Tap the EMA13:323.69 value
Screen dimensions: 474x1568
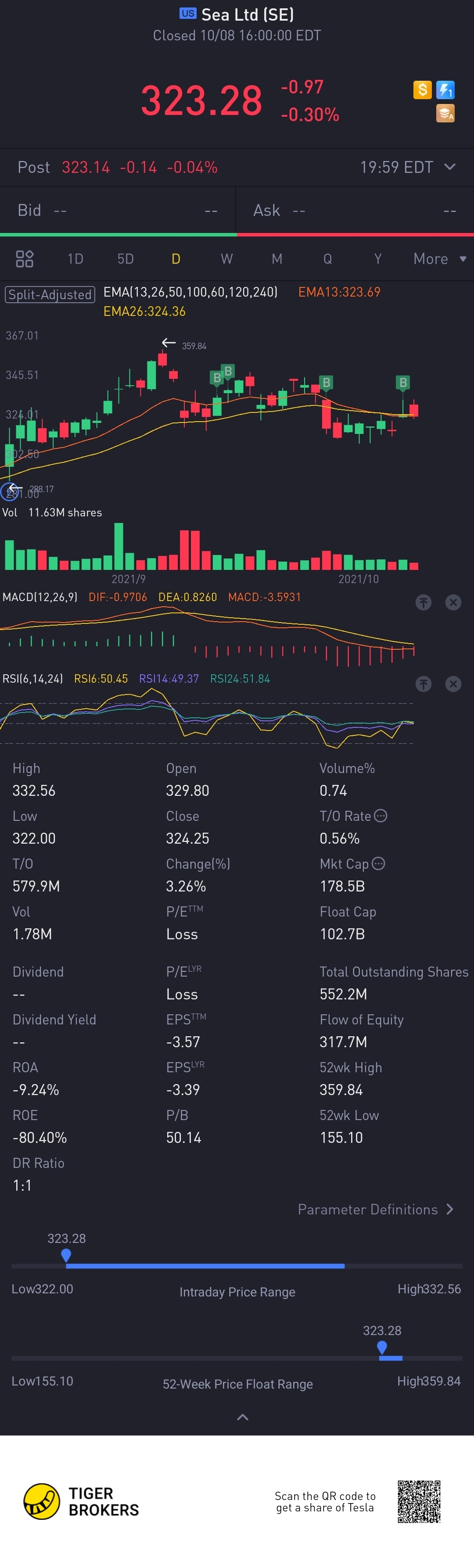click(x=339, y=292)
